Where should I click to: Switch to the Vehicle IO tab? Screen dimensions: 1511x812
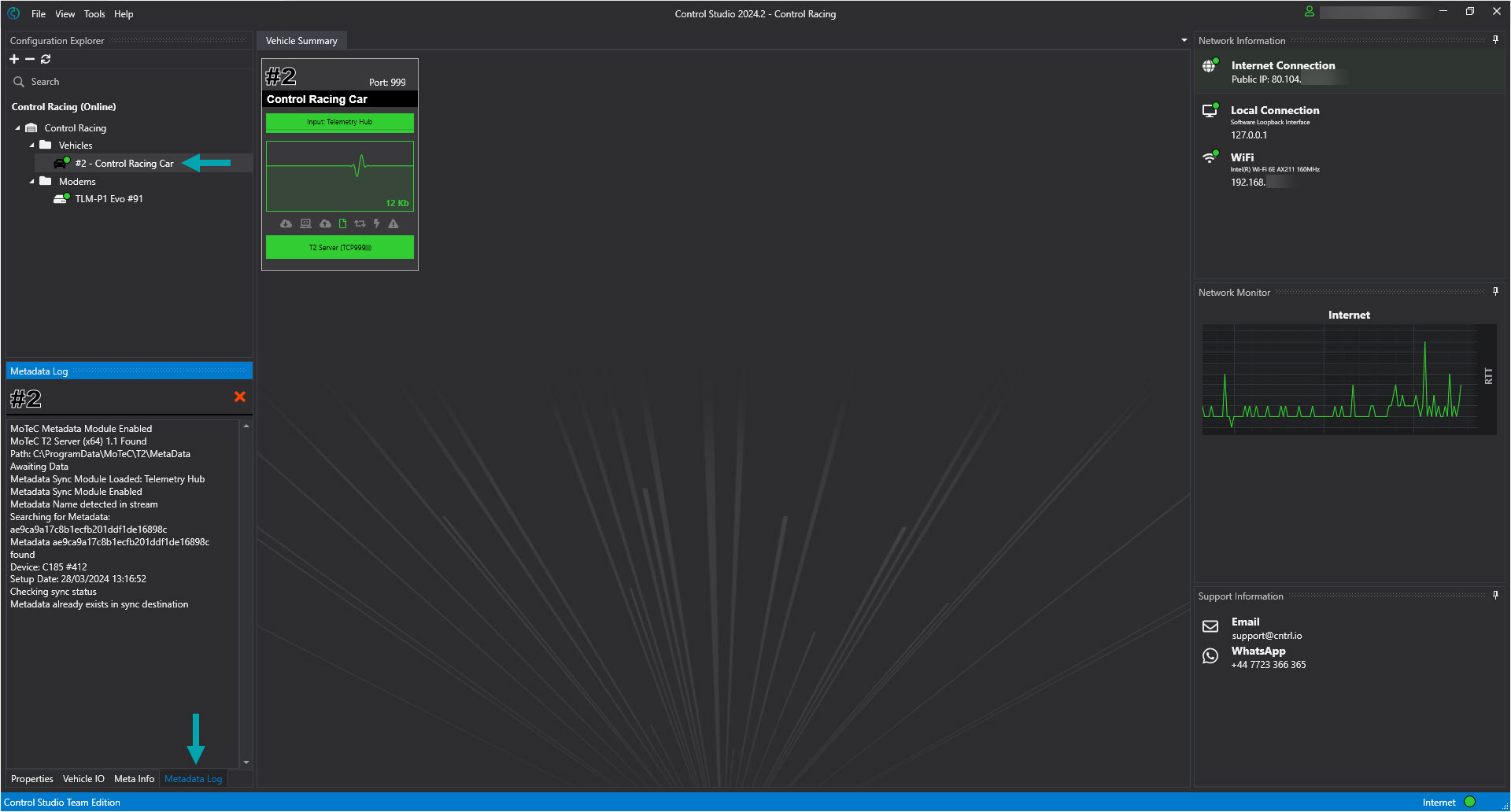pos(83,779)
